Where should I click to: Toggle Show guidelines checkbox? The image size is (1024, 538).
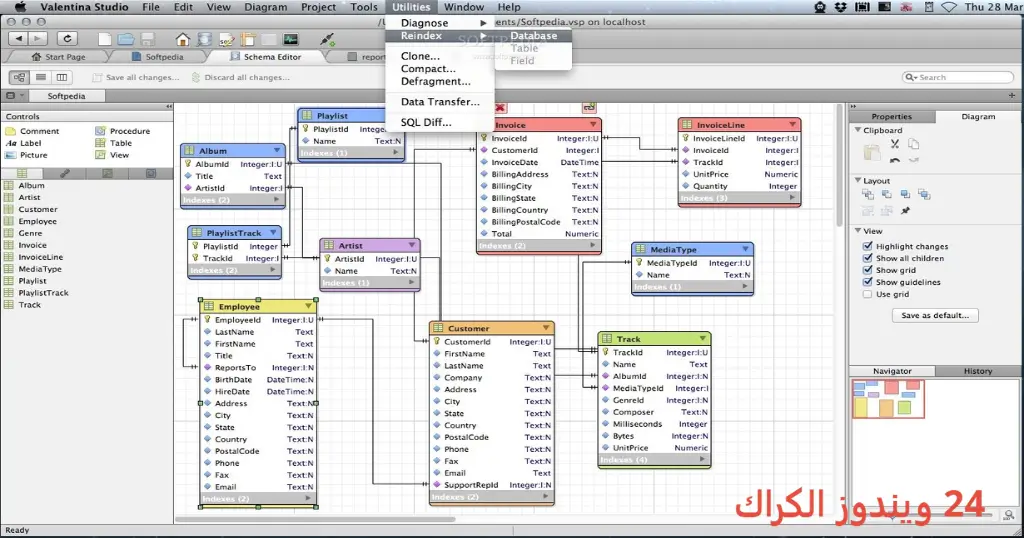pyautogui.click(x=867, y=282)
